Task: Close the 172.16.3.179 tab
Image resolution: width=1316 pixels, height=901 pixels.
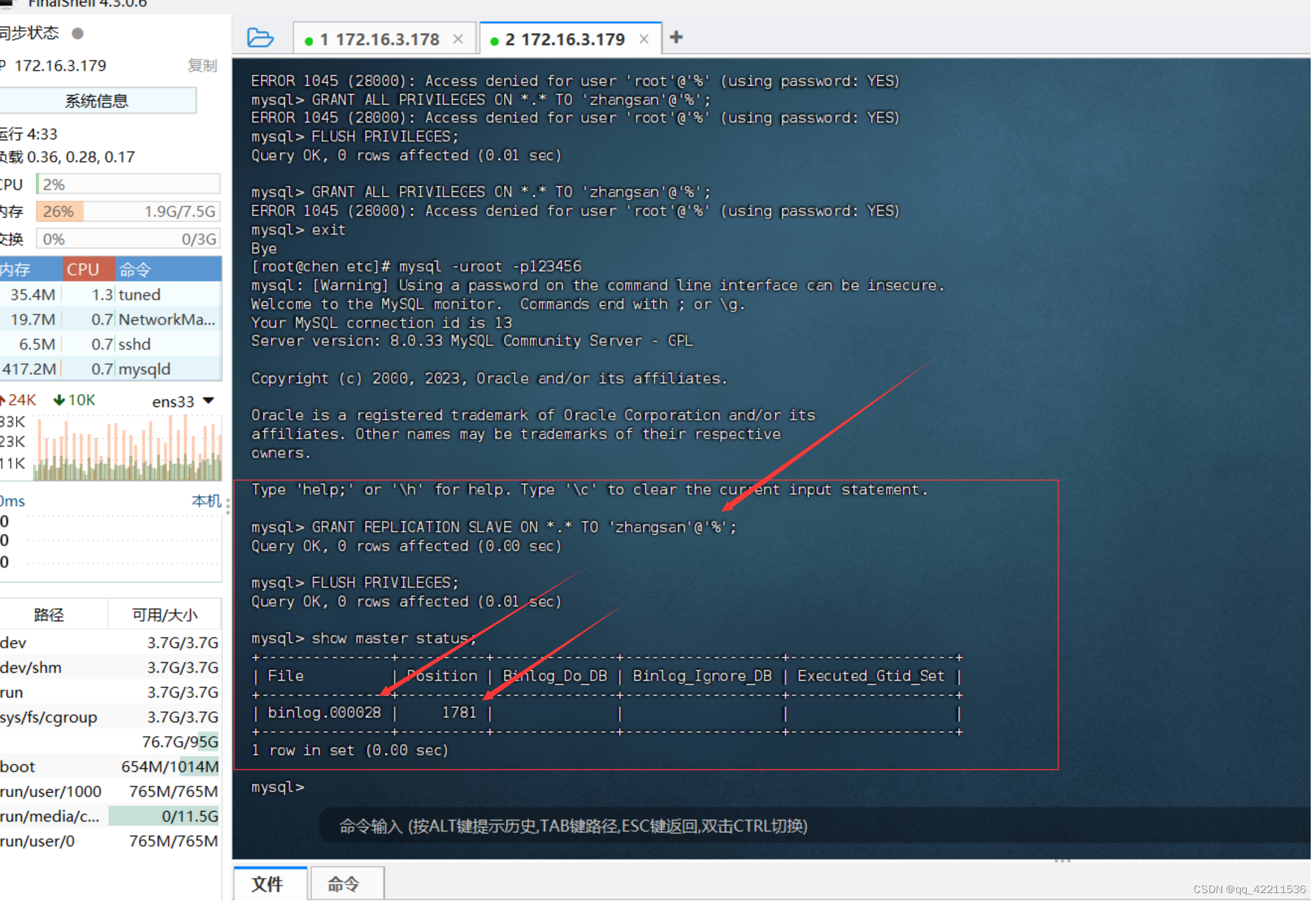Action: (x=643, y=39)
